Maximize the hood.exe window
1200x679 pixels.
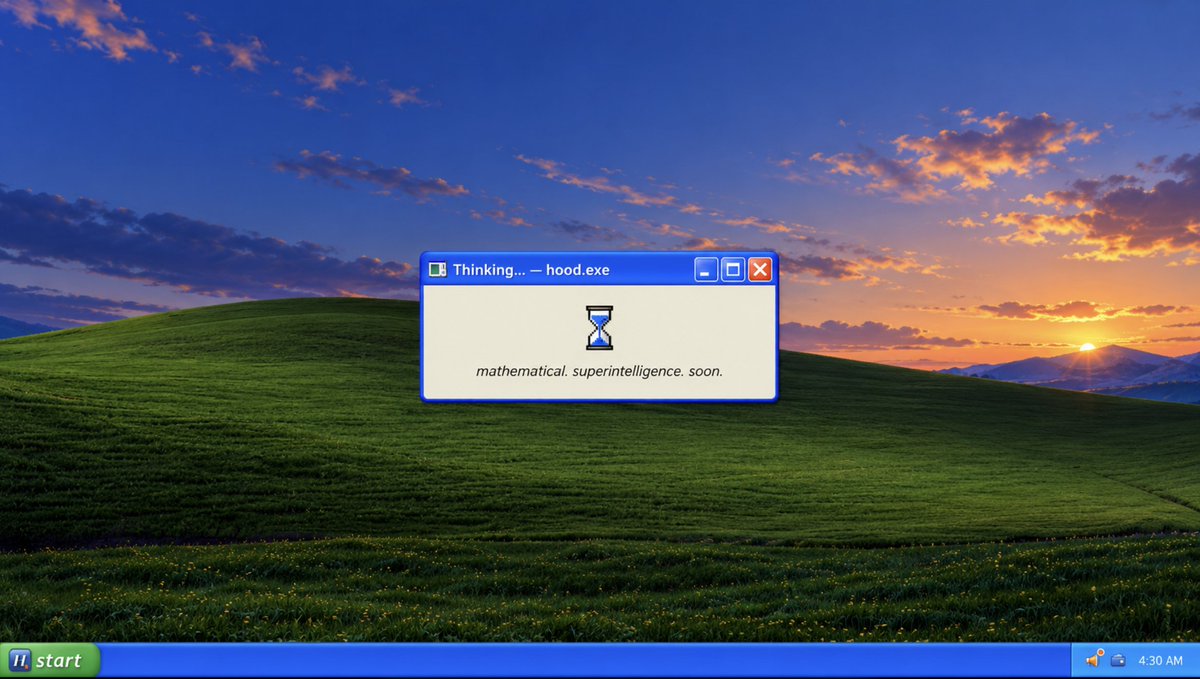coord(733,269)
